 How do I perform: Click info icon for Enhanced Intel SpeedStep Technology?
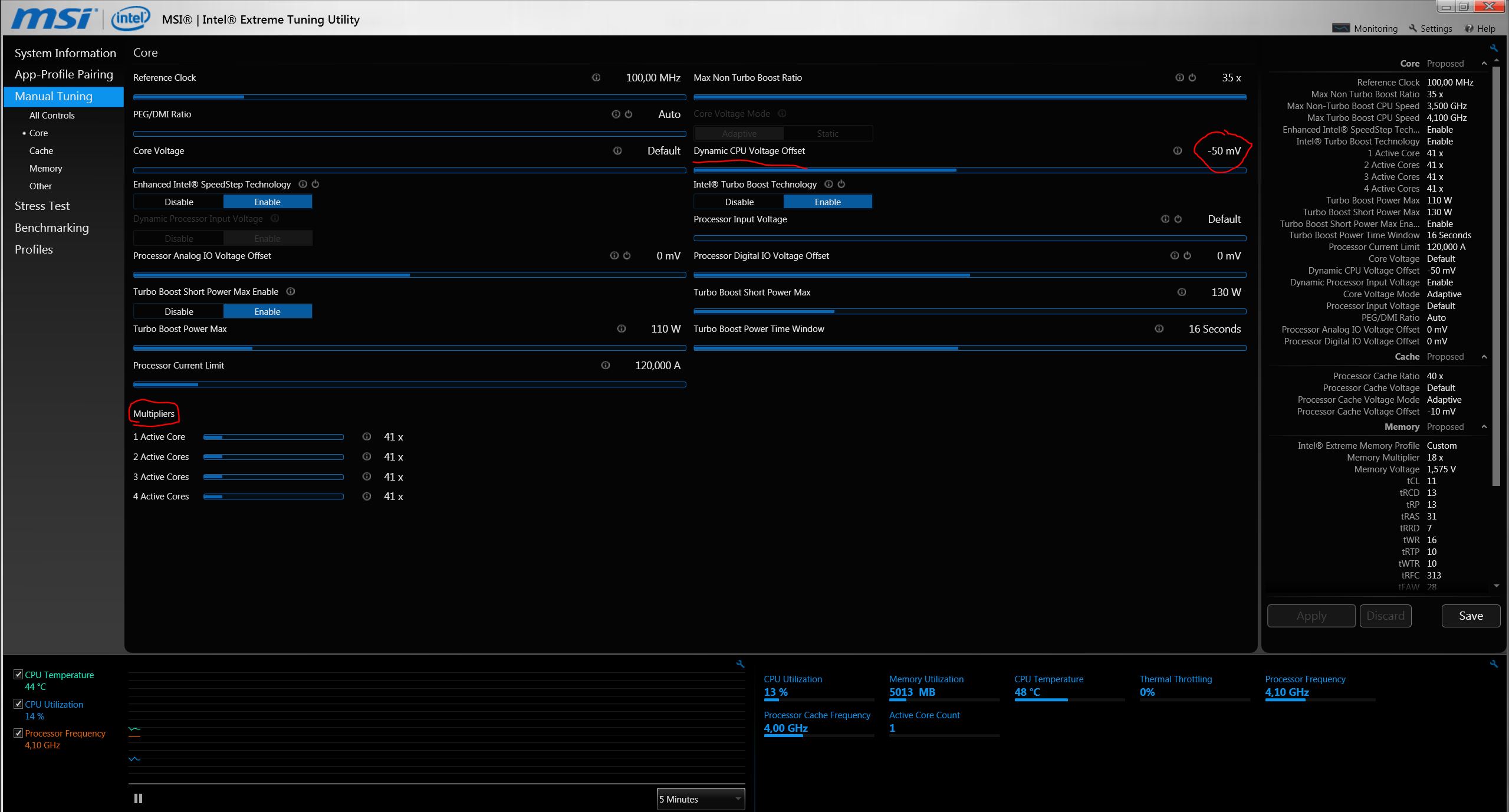click(x=303, y=184)
